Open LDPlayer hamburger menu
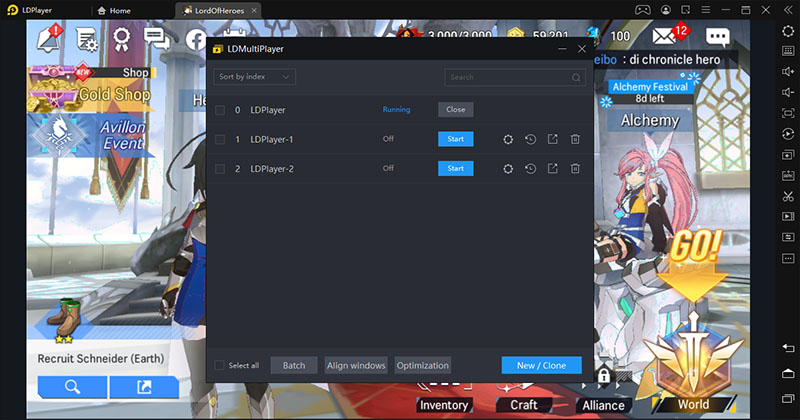Viewport: 800px width, 420px height. tap(706, 10)
